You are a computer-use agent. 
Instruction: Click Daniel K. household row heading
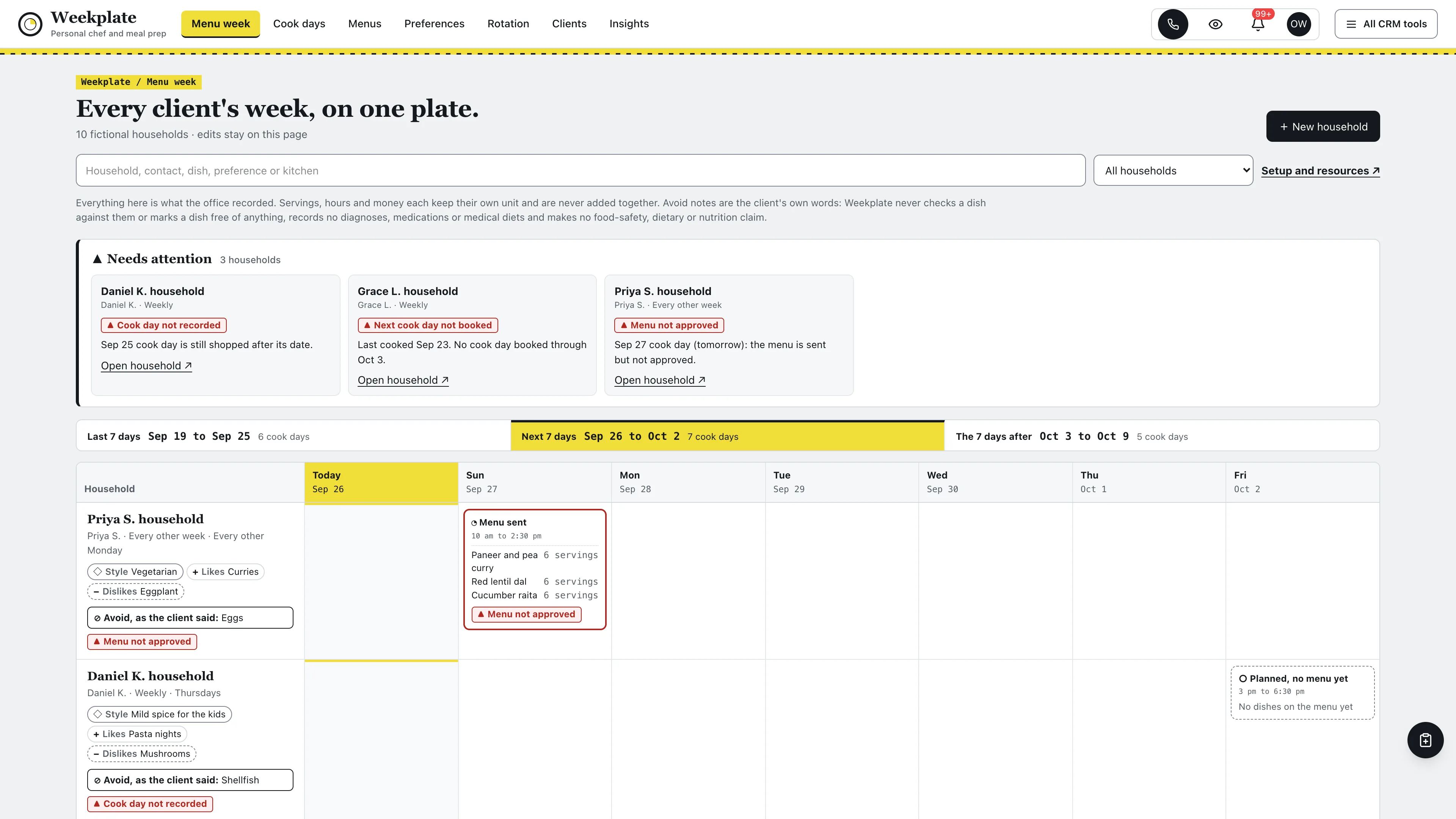tap(151, 676)
